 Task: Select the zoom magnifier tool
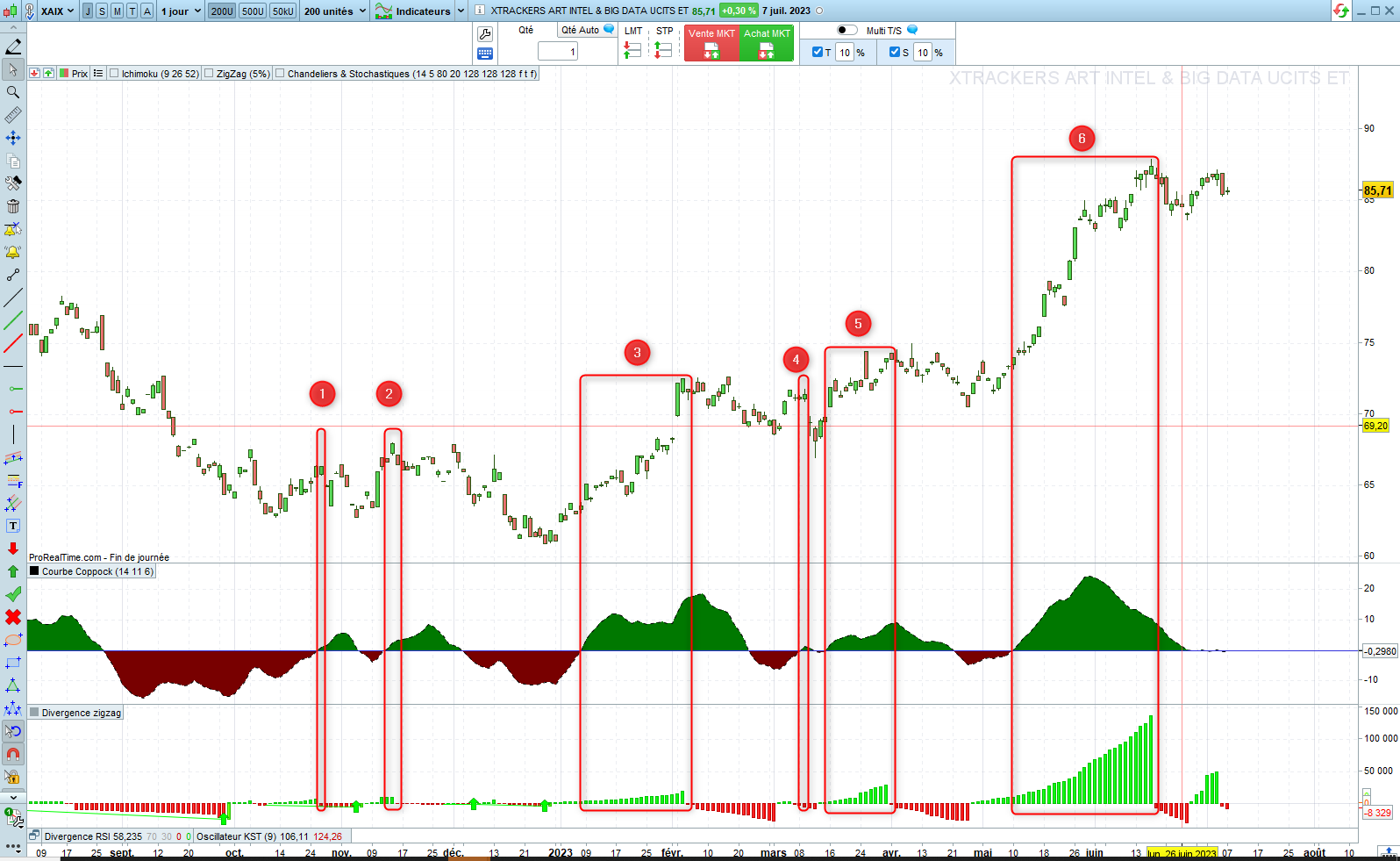[13, 92]
